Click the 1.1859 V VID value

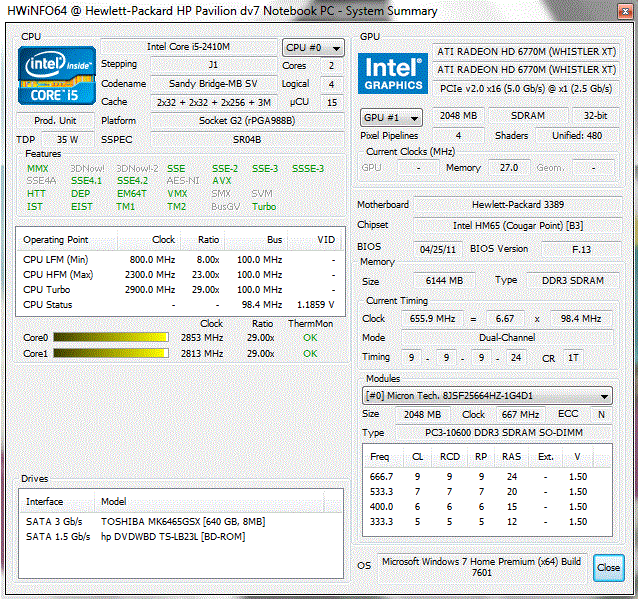(315, 305)
